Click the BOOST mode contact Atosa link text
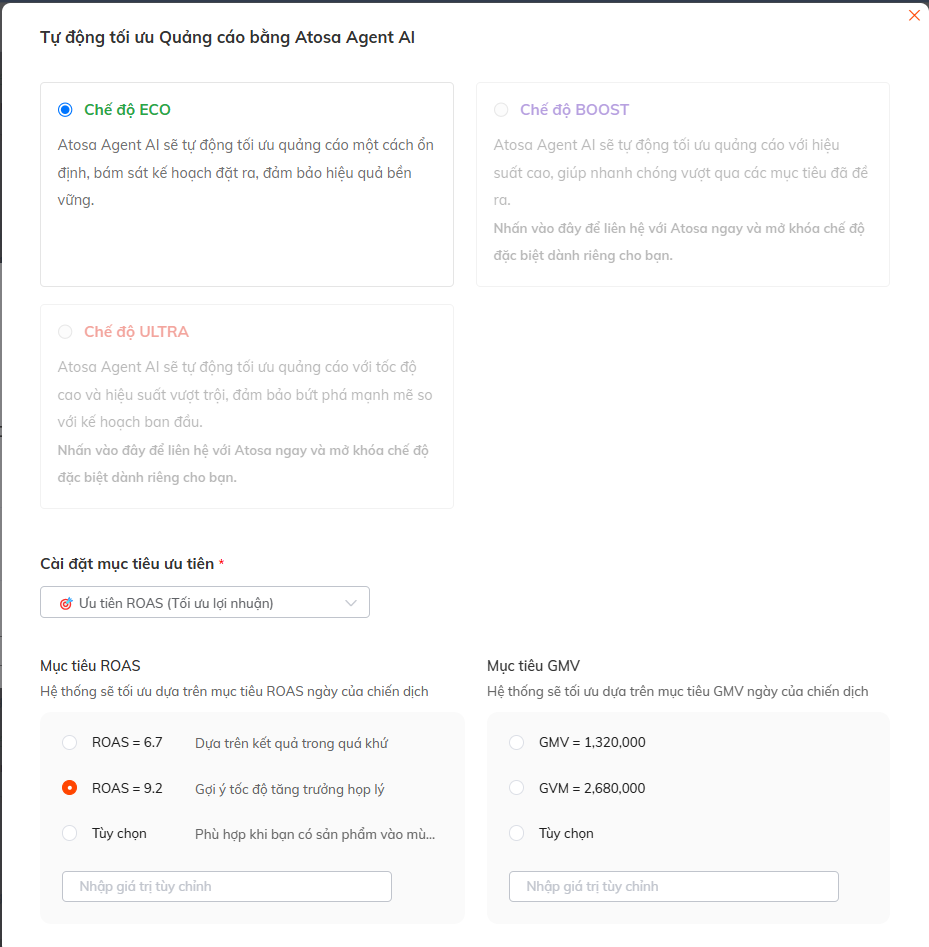 [679, 242]
